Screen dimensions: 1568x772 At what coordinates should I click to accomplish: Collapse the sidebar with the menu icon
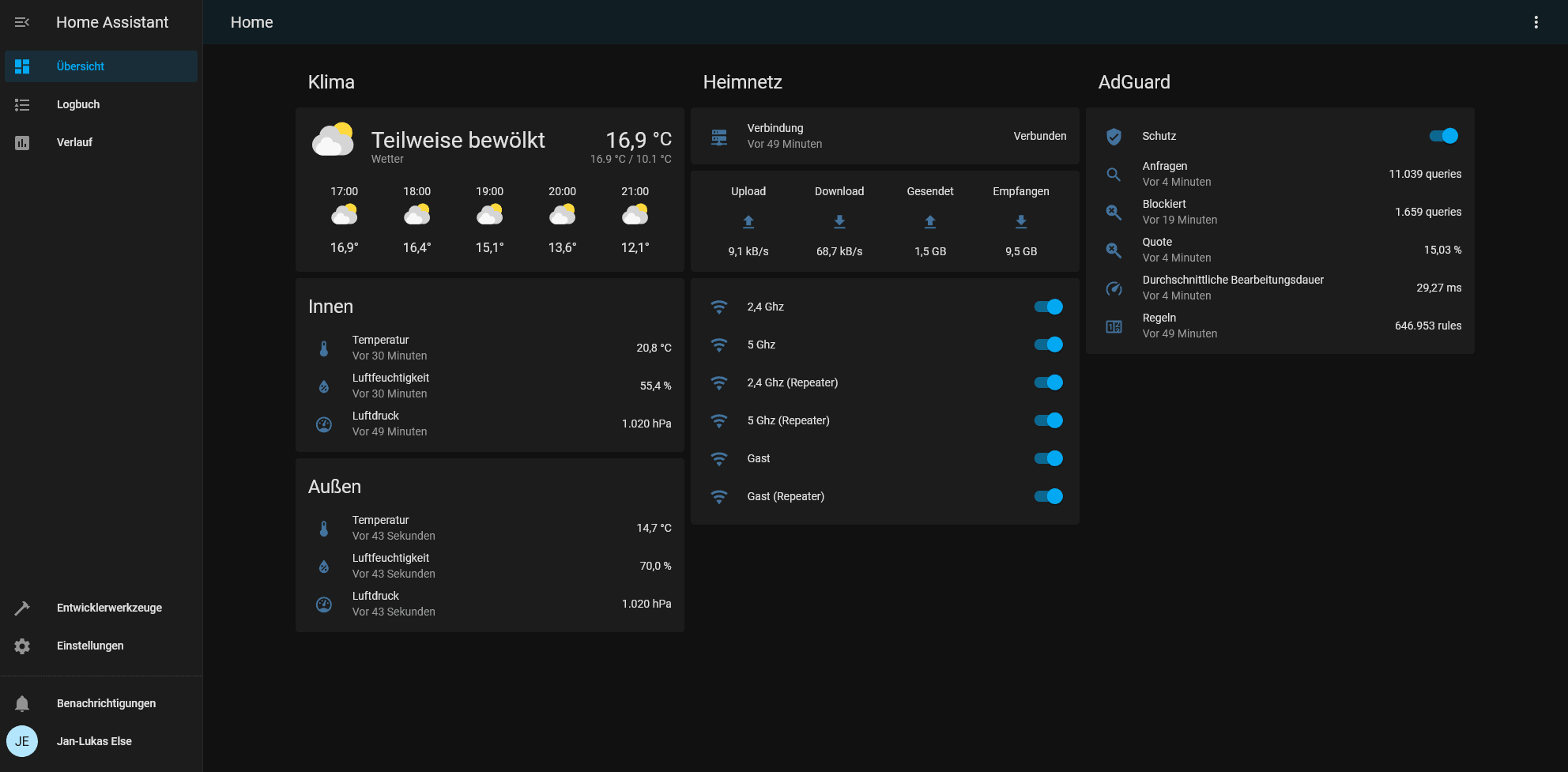(x=22, y=22)
